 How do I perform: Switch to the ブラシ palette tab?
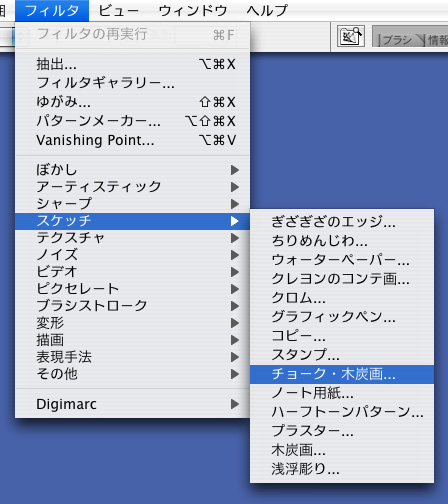click(398, 40)
